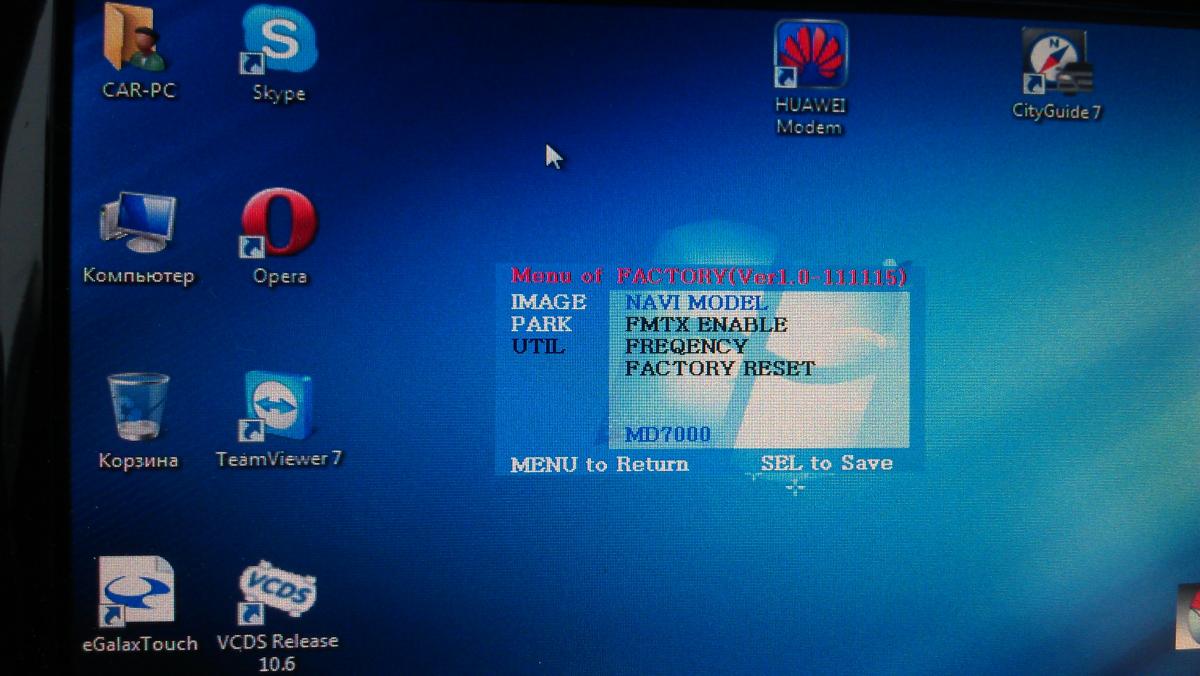Click the MD7000 model value
This screenshot has width=1200, height=676.
tap(667, 434)
